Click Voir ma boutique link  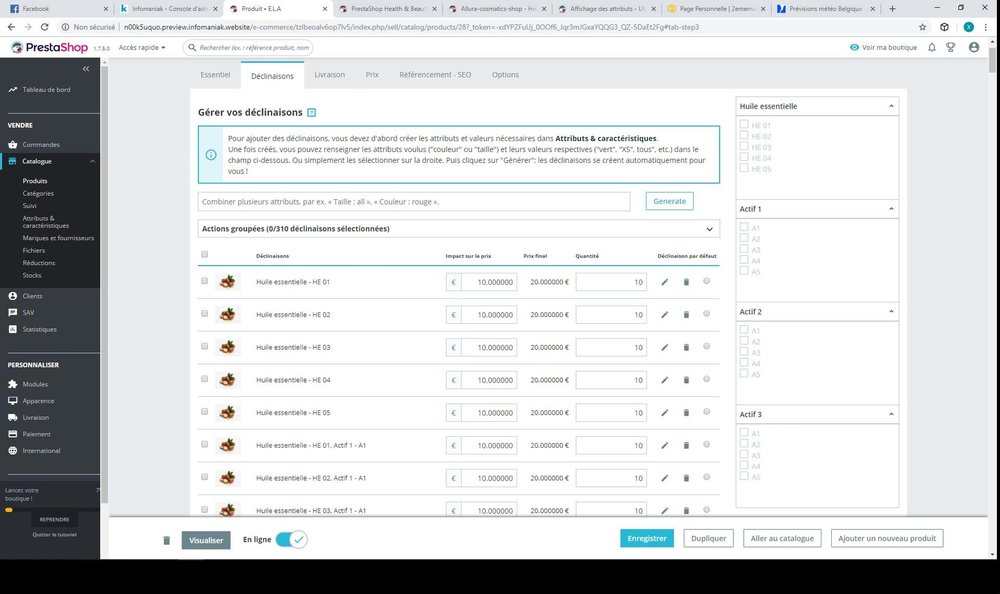pos(883,47)
